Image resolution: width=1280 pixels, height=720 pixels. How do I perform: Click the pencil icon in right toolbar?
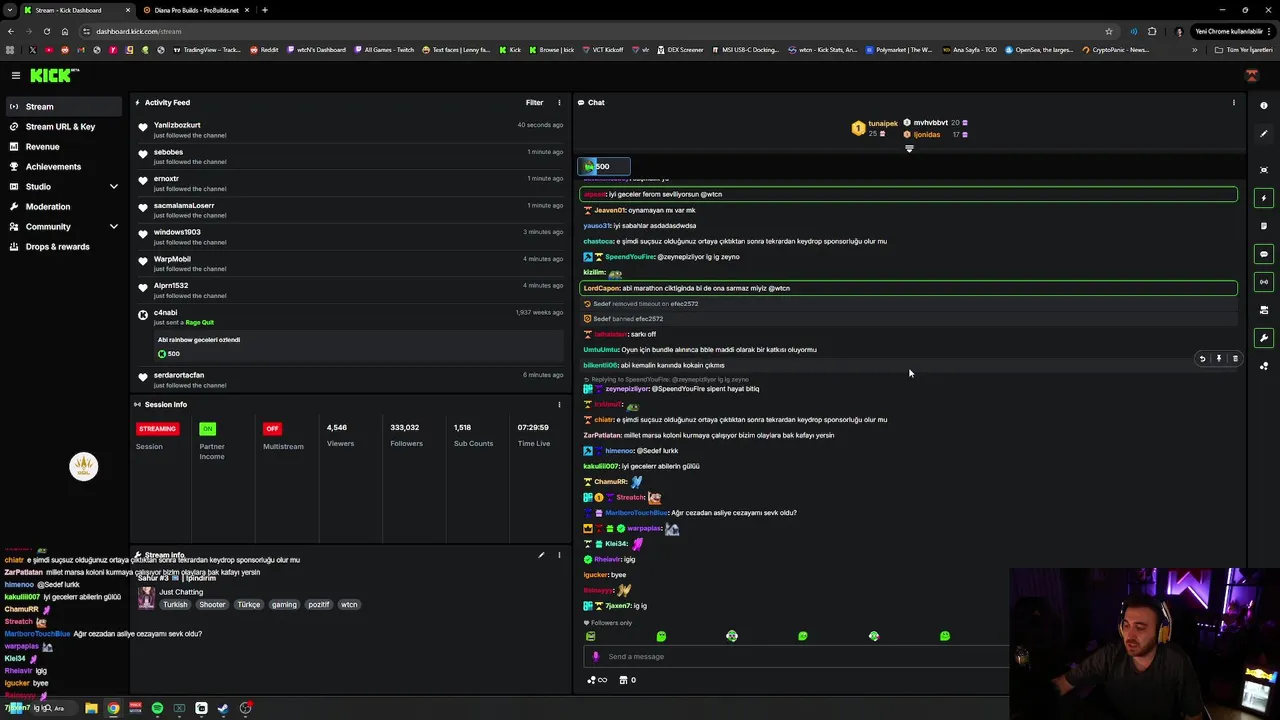coord(1264,134)
